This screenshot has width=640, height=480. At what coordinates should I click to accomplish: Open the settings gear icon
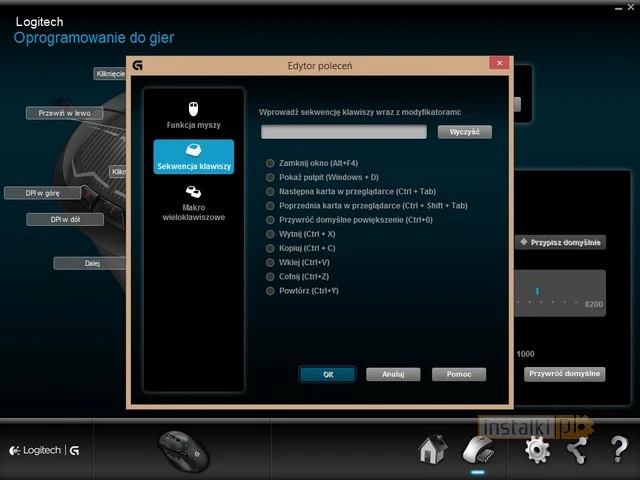point(537,449)
